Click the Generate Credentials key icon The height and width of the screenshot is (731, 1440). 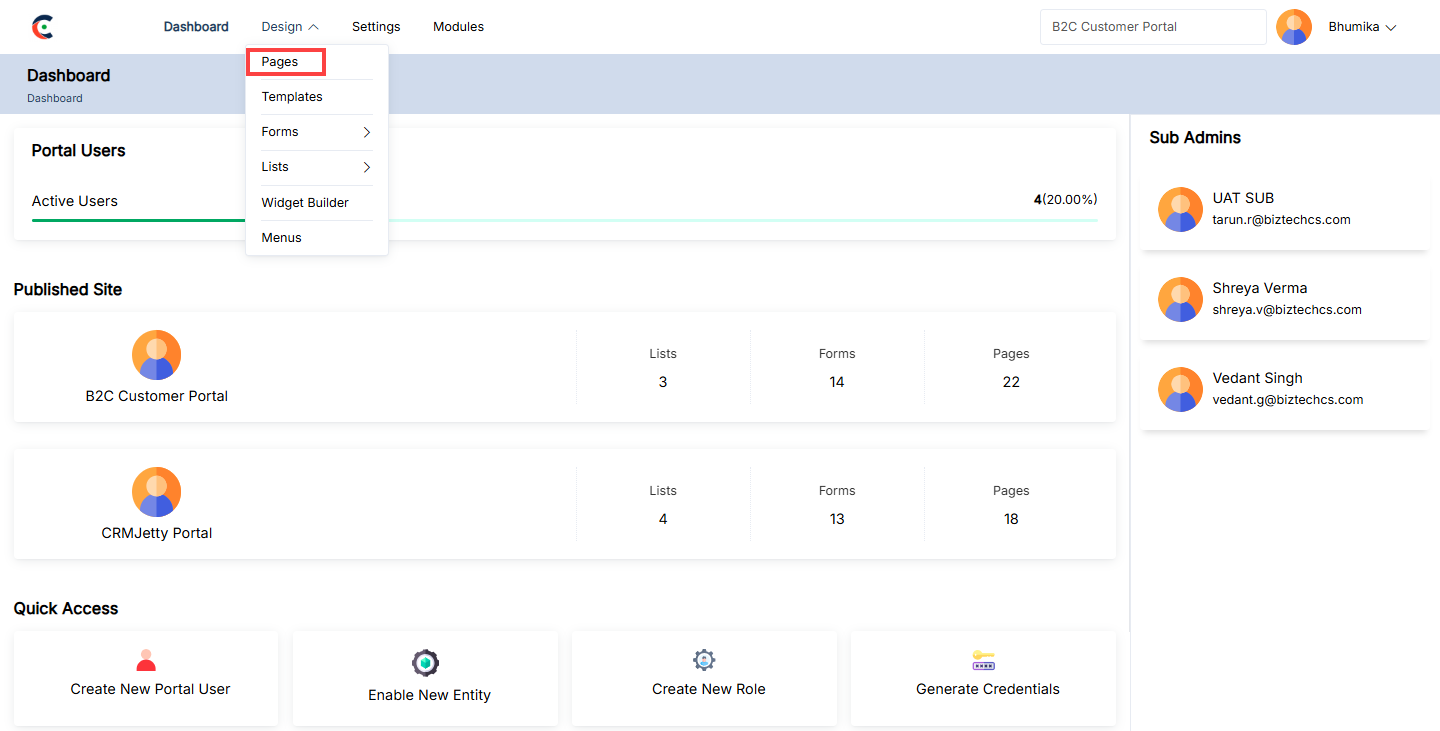click(x=984, y=661)
